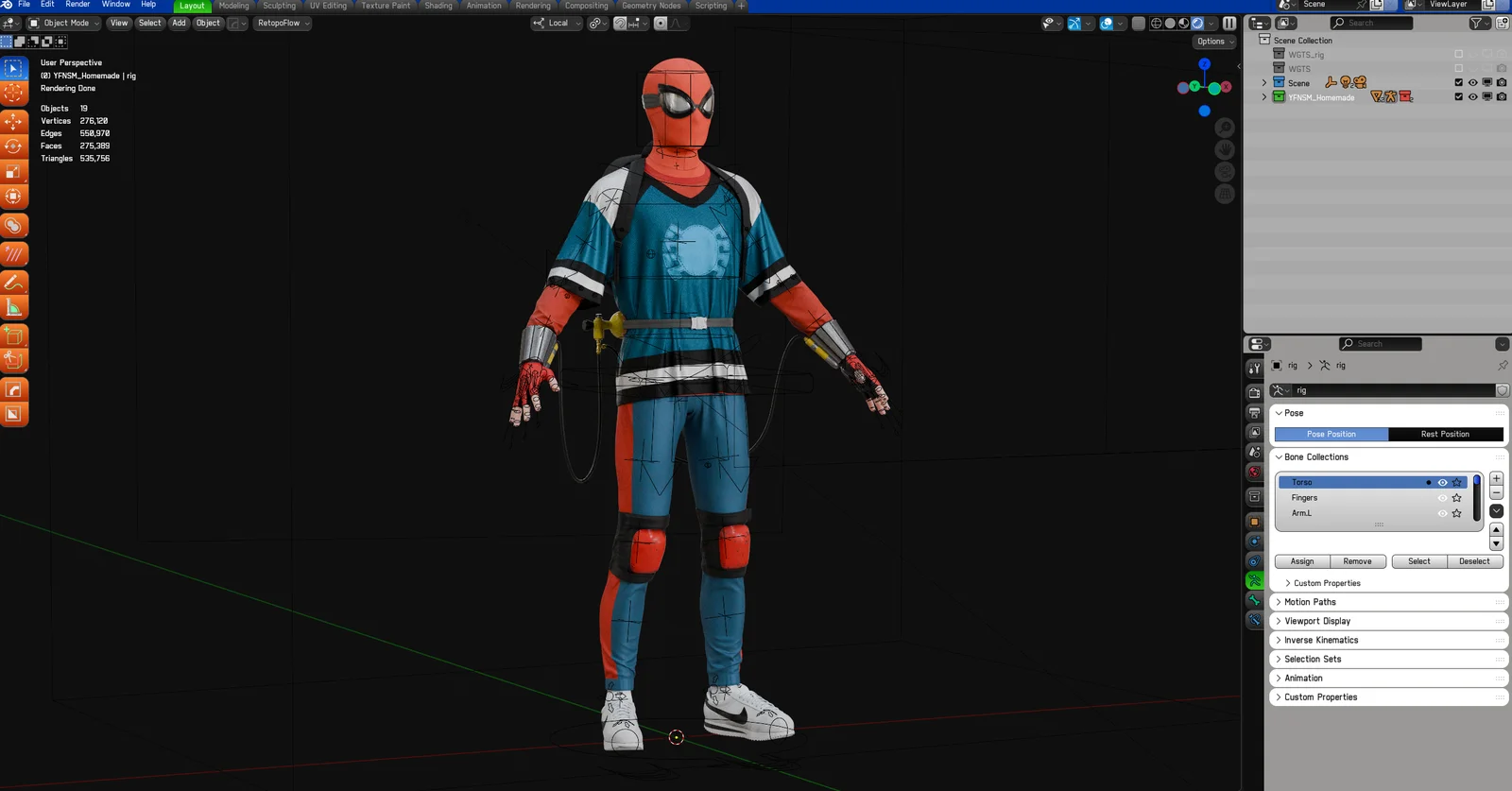Screen dimensions: 1512x791
Task: Select the Select Box tool
Action: [x=13, y=68]
